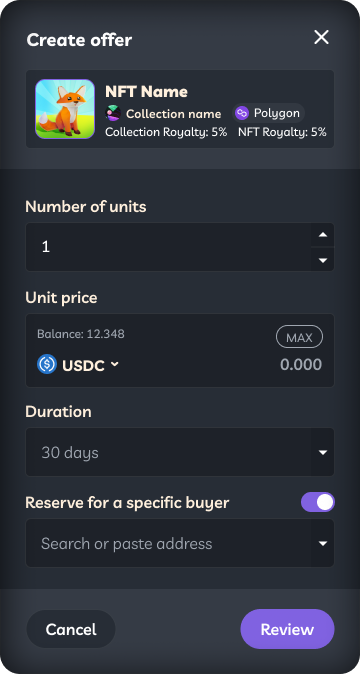Click the fox NFT thumbnail image

coord(65,109)
